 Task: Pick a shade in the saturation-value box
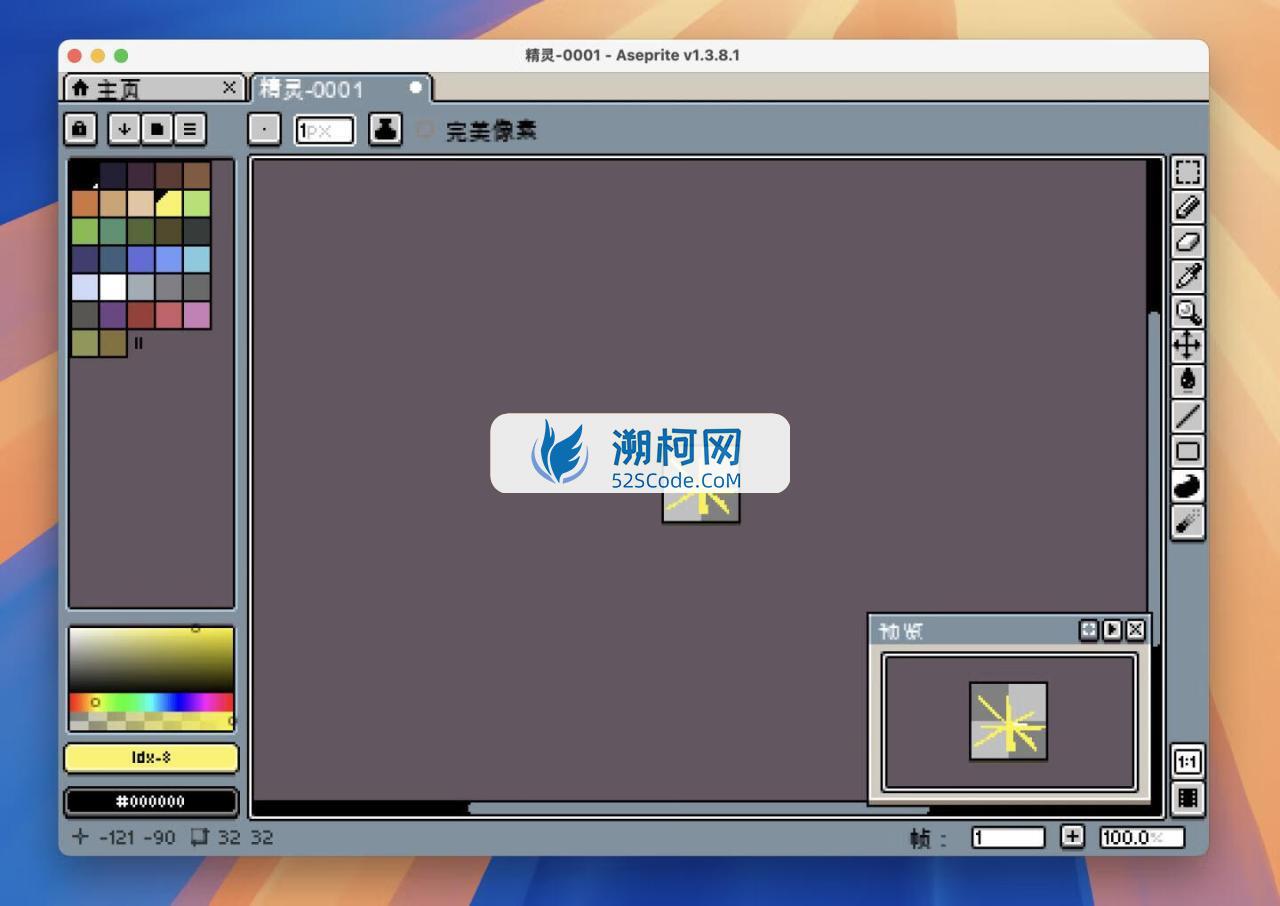151,660
